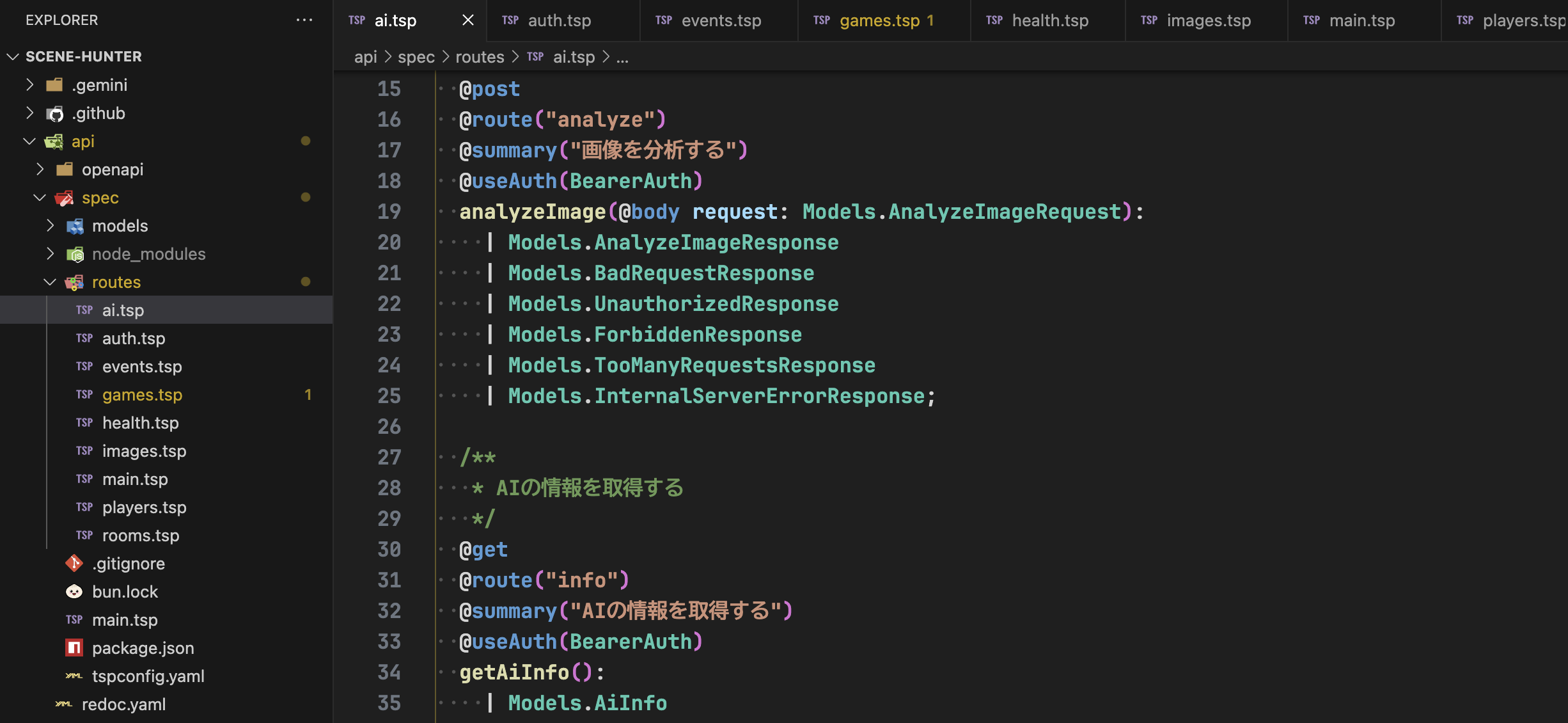Click the .gemini folder icon
Image resolution: width=1568 pixels, height=723 pixels.
coord(54,84)
